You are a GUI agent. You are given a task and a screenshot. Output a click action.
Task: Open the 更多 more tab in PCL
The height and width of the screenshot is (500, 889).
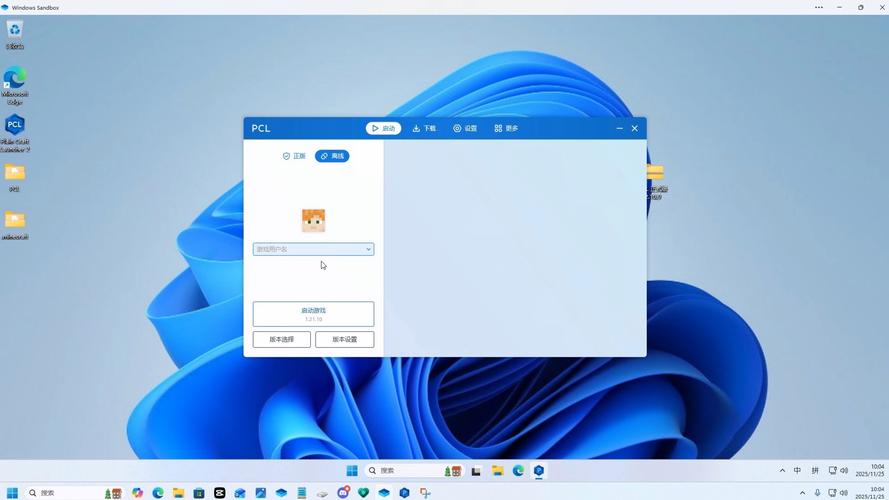coord(506,129)
